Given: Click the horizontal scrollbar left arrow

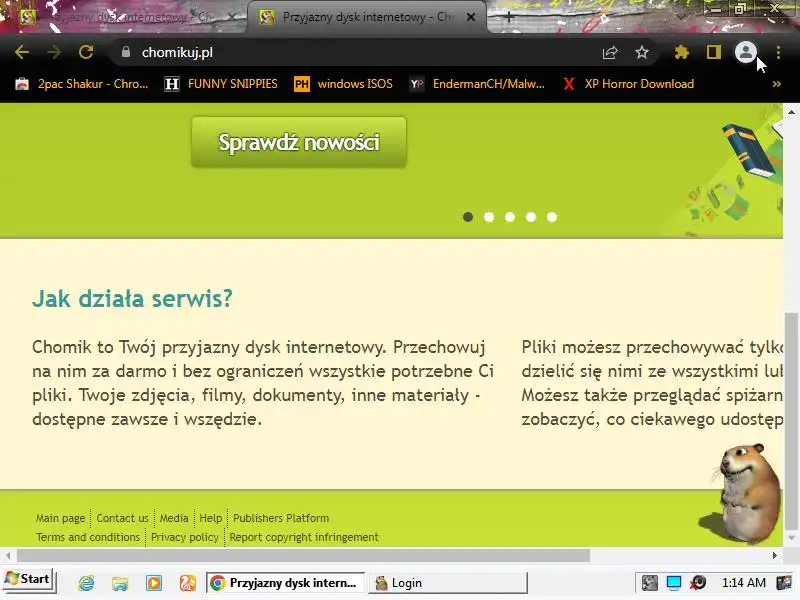Looking at the screenshot, I should pyautogui.click(x=8, y=555).
